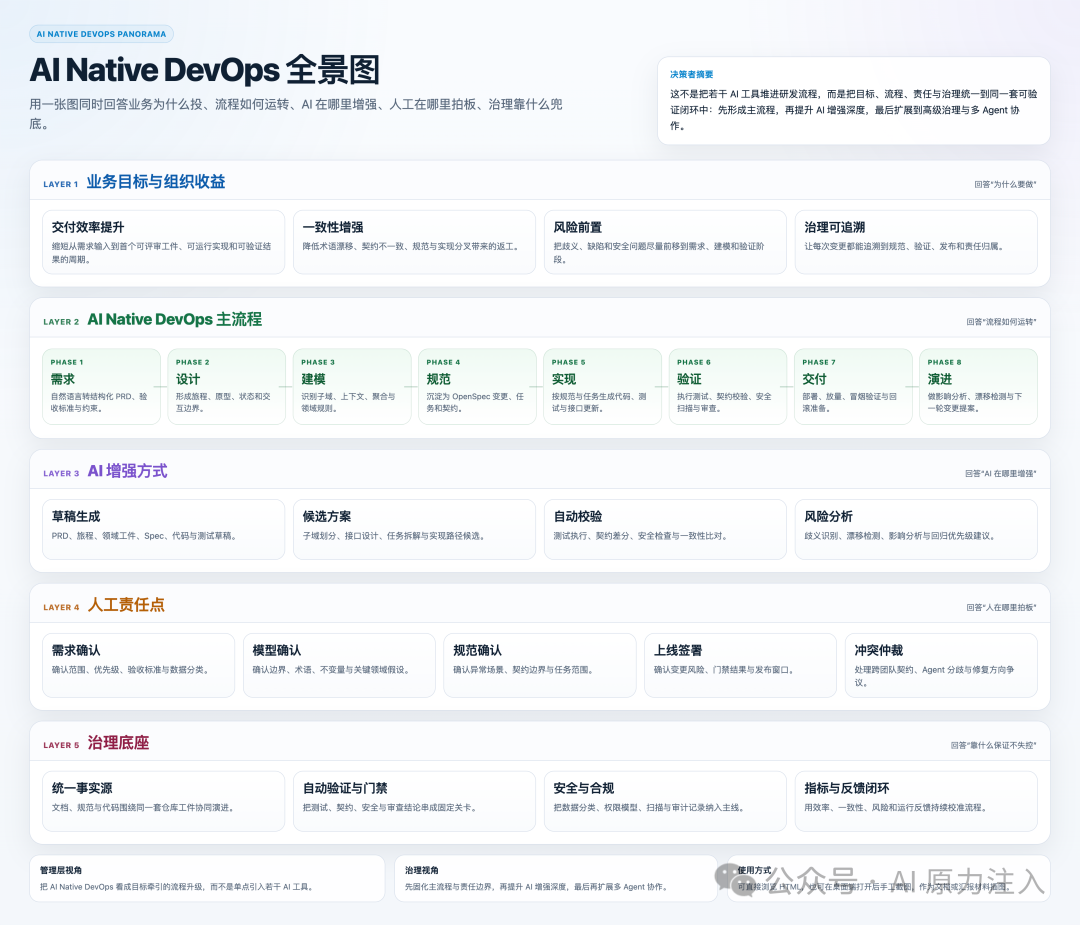Open the 管理层视角 footer card
Image resolution: width=1080 pixels, height=925 pixels.
tap(207, 878)
